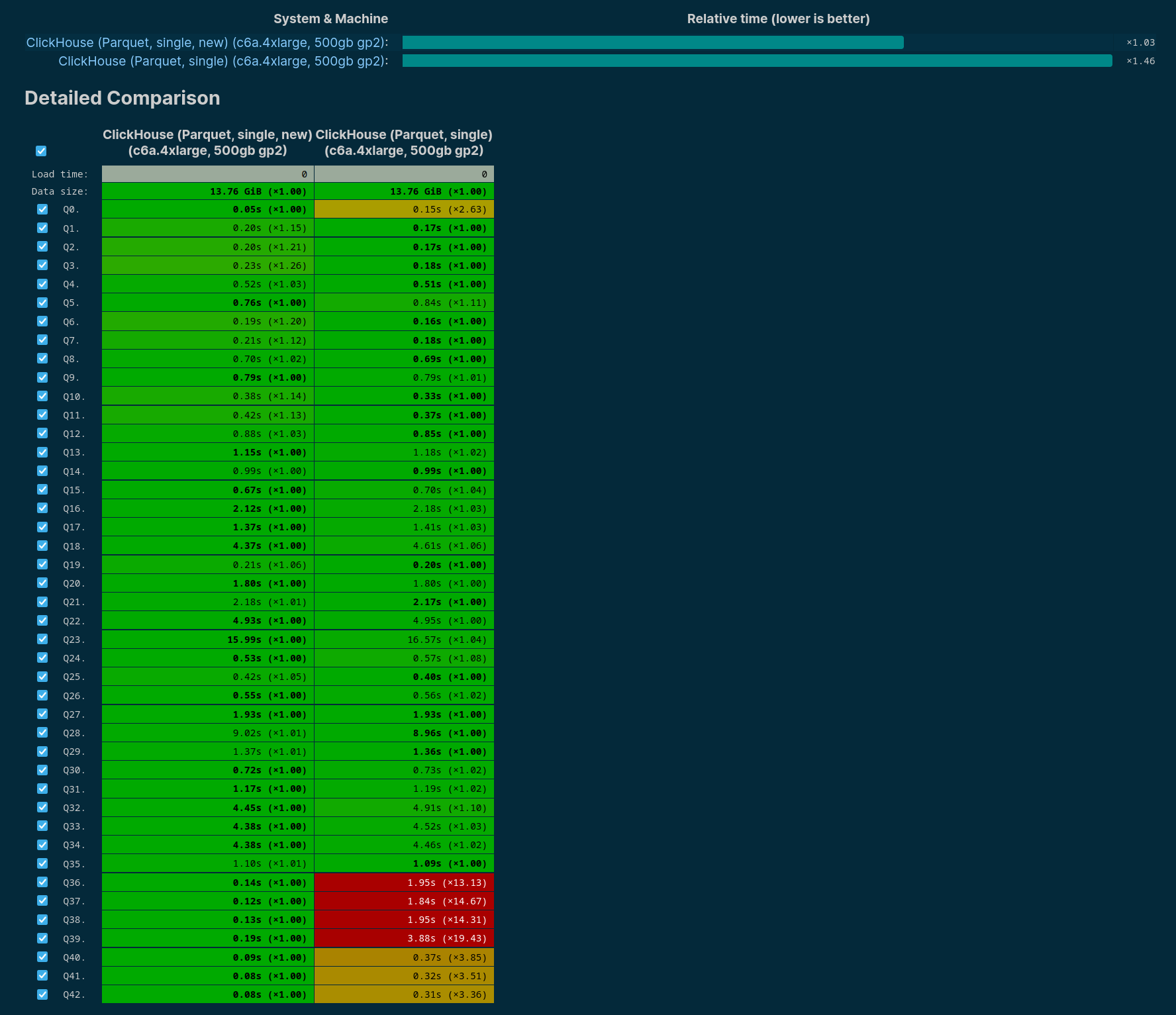Uncheck the Q5 query checkbox
The image size is (1176, 1015).
[x=42, y=303]
